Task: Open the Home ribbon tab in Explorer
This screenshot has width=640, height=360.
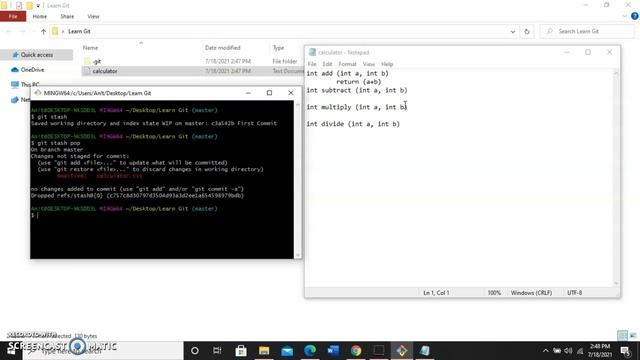Action: (x=40, y=16)
